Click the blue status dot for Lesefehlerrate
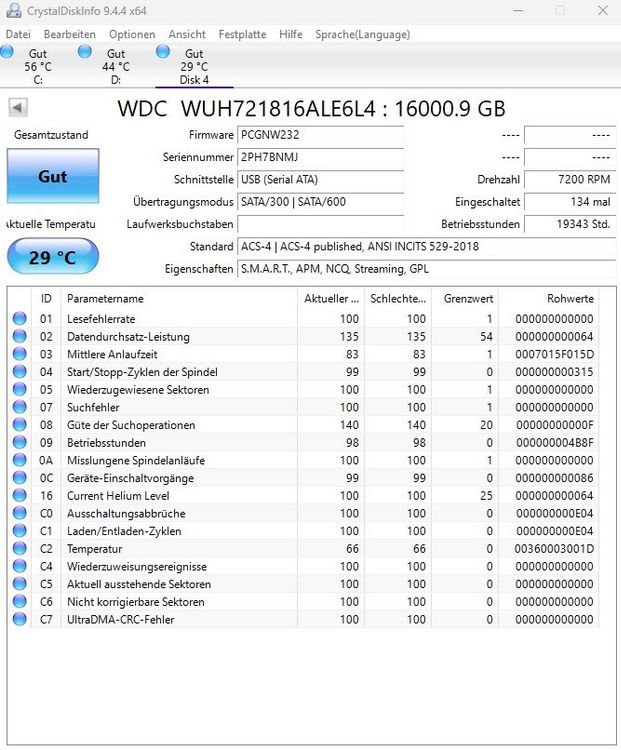The width and height of the screenshot is (621, 750). pyautogui.click(x=20, y=319)
